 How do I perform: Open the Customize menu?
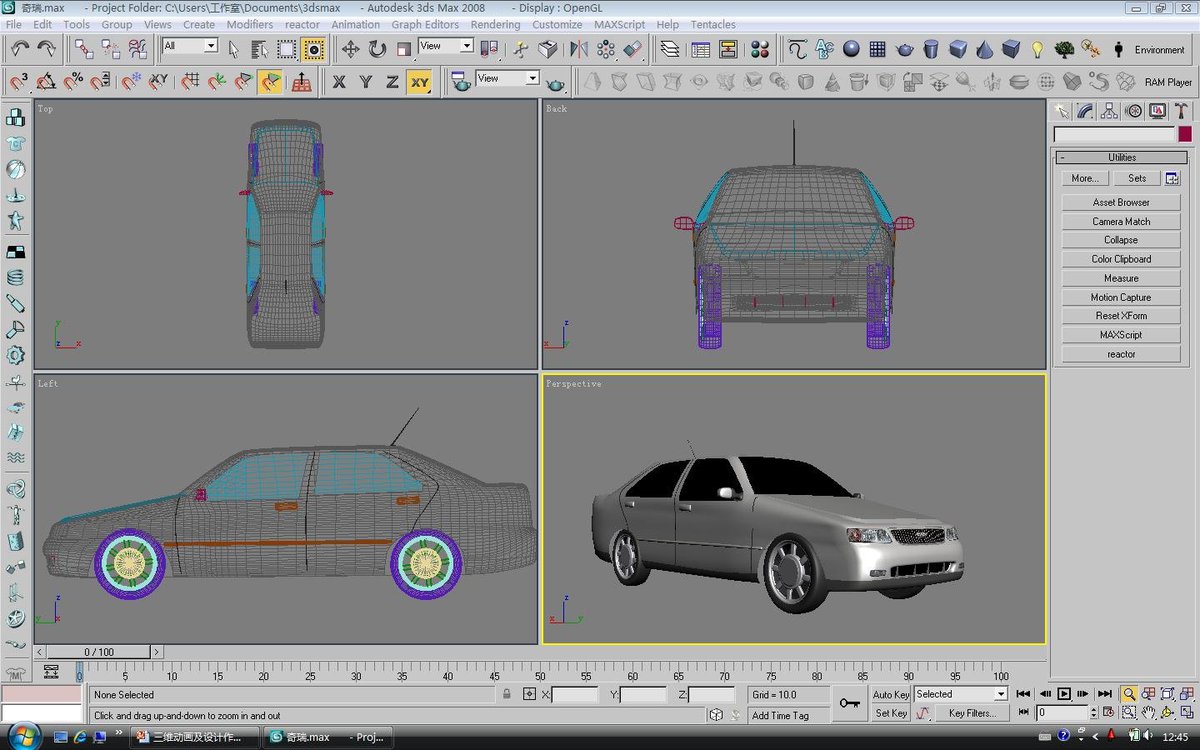coord(557,24)
